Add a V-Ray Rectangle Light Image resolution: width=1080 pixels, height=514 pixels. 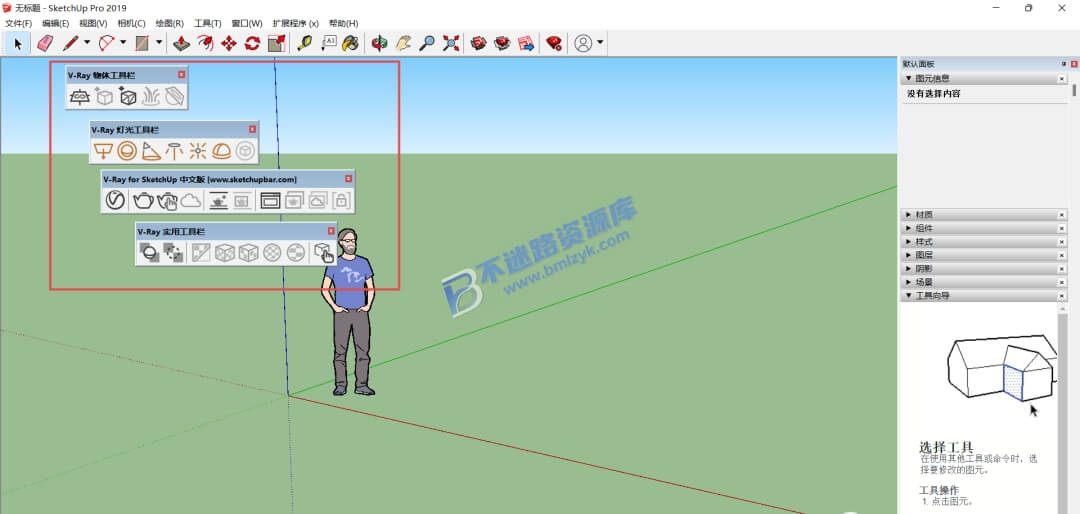103,151
